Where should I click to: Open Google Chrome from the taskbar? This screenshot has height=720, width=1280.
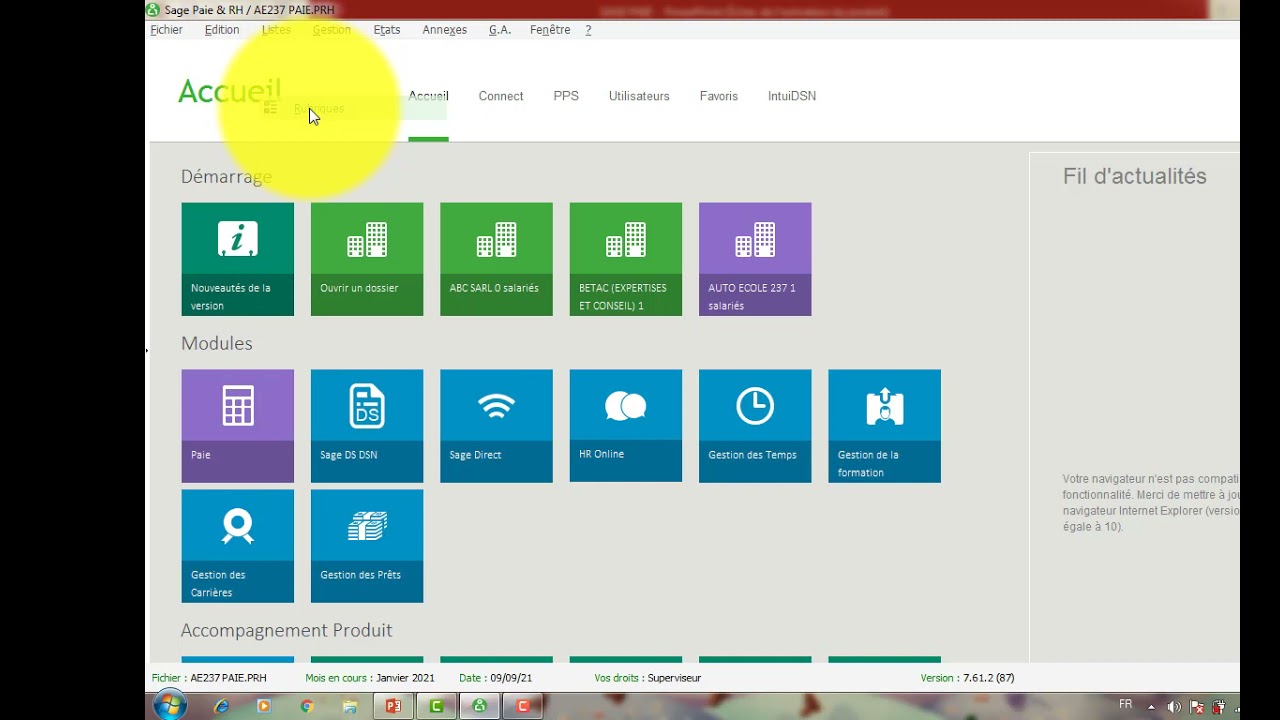(x=307, y=706)
